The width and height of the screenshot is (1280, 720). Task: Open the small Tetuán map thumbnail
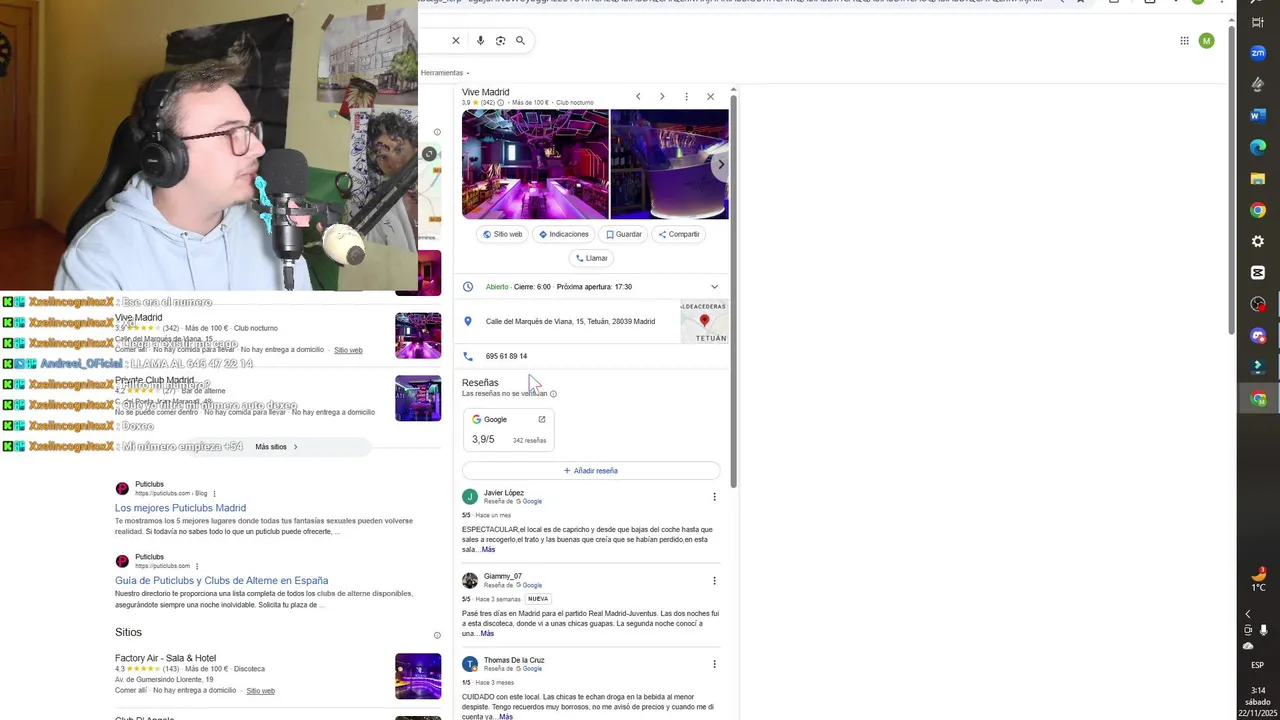[704, 322]
